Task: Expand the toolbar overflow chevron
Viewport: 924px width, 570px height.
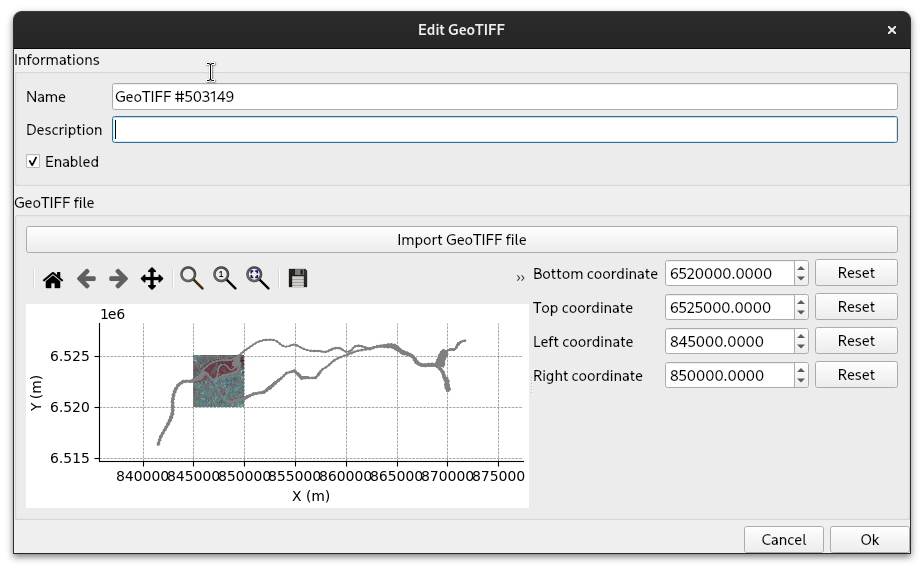Action: click(520, 278)
